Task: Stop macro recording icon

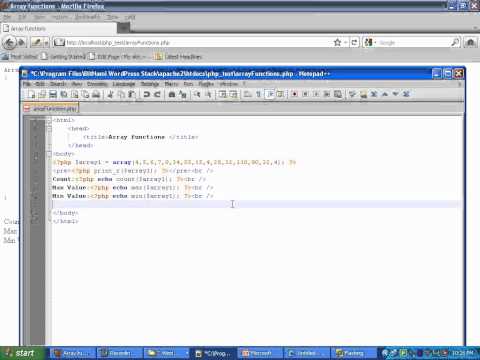Action: (305, 95)
